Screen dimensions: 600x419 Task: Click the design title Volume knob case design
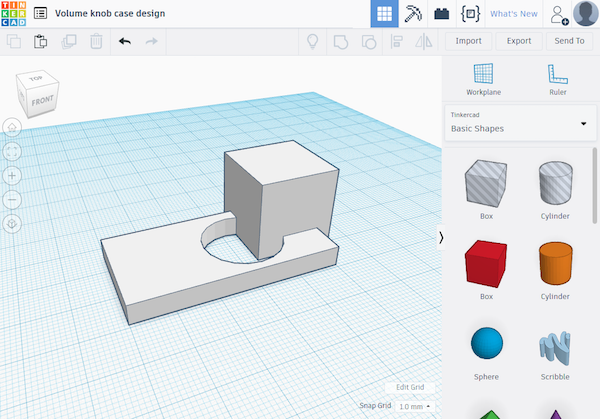(110, 13)
